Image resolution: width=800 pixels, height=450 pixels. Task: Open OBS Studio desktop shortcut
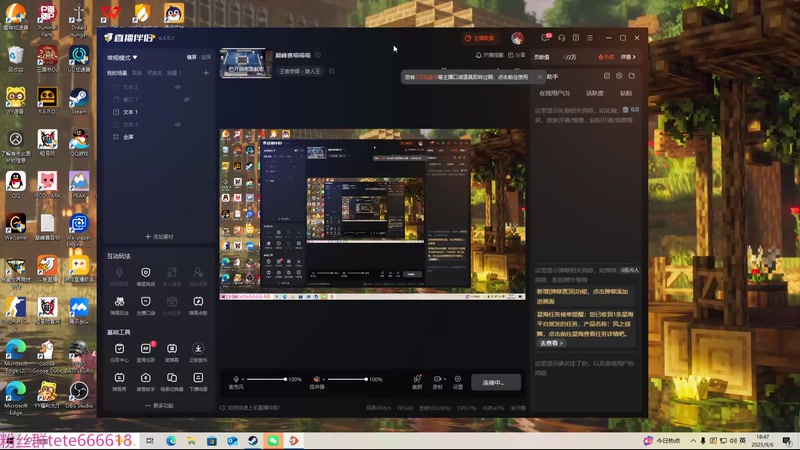coord(79,394)
